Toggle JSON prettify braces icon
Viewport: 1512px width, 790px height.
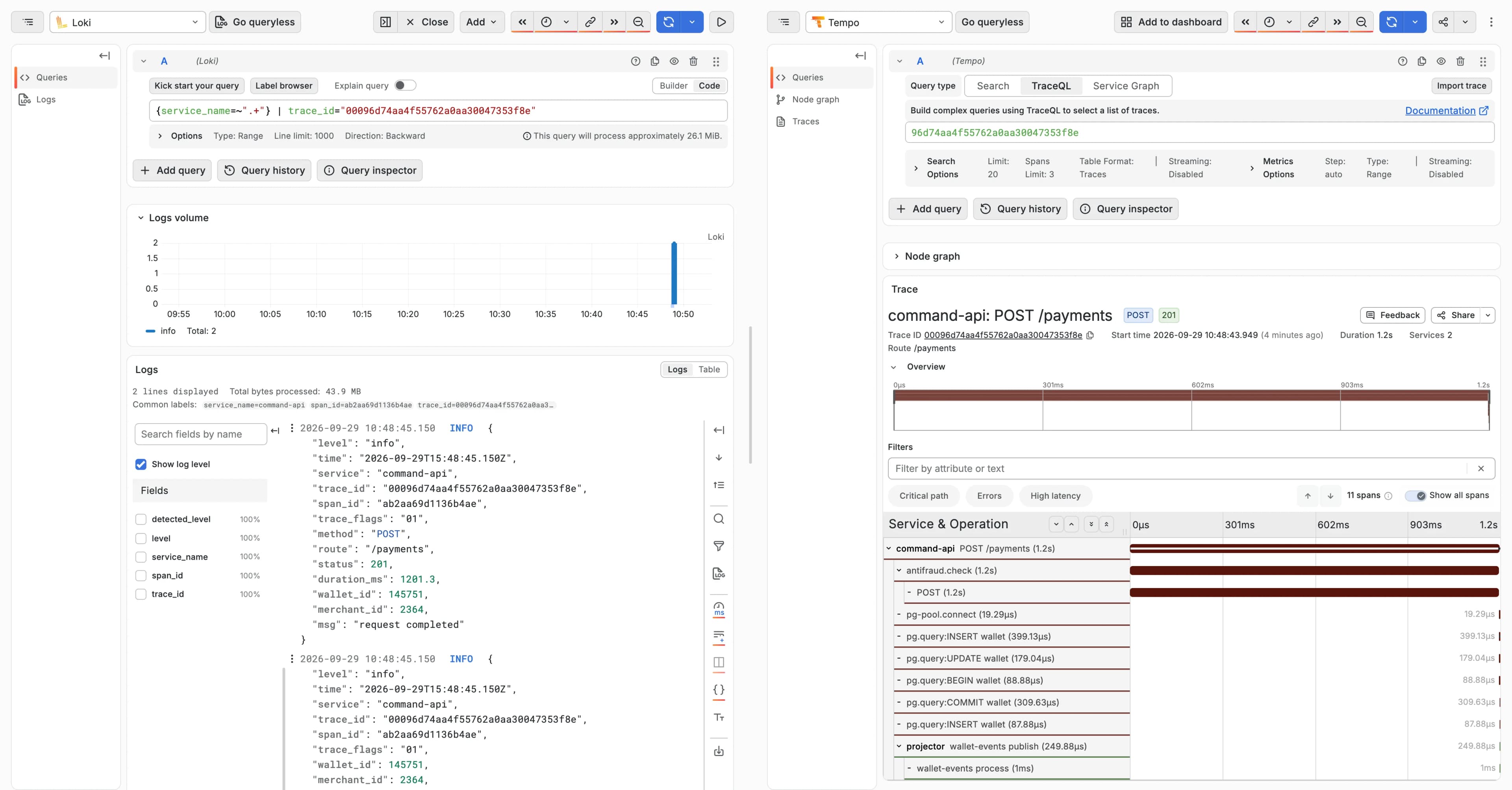click(719, 690)
